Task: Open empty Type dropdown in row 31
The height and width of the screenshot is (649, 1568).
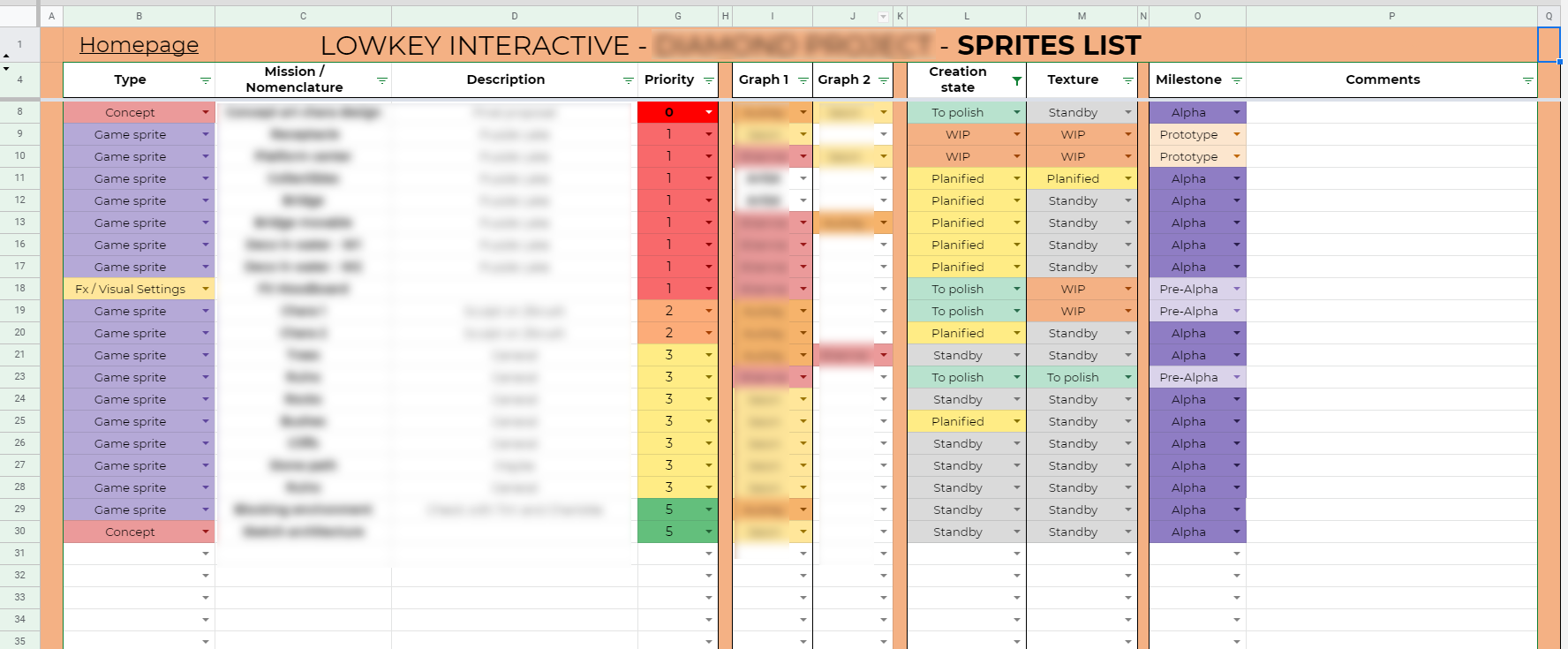Action: (206, 554)
